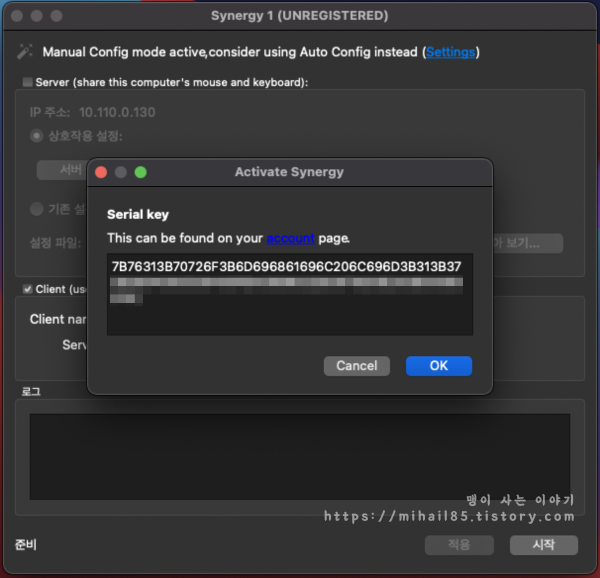Click the 찾아 보기 browse button
The image size is (600, 578).
(528, 243)
